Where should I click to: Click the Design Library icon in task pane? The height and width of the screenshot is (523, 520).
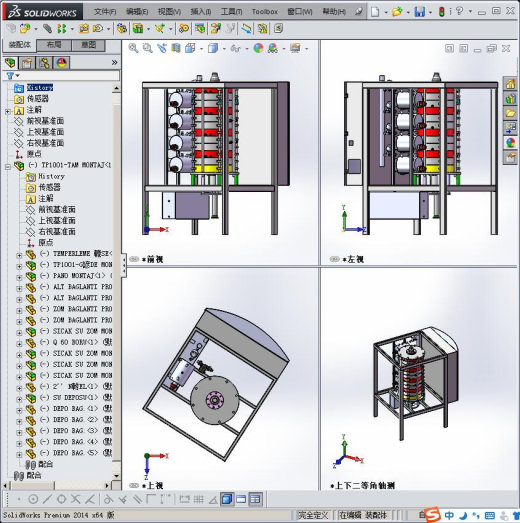[x=510, y=98]
